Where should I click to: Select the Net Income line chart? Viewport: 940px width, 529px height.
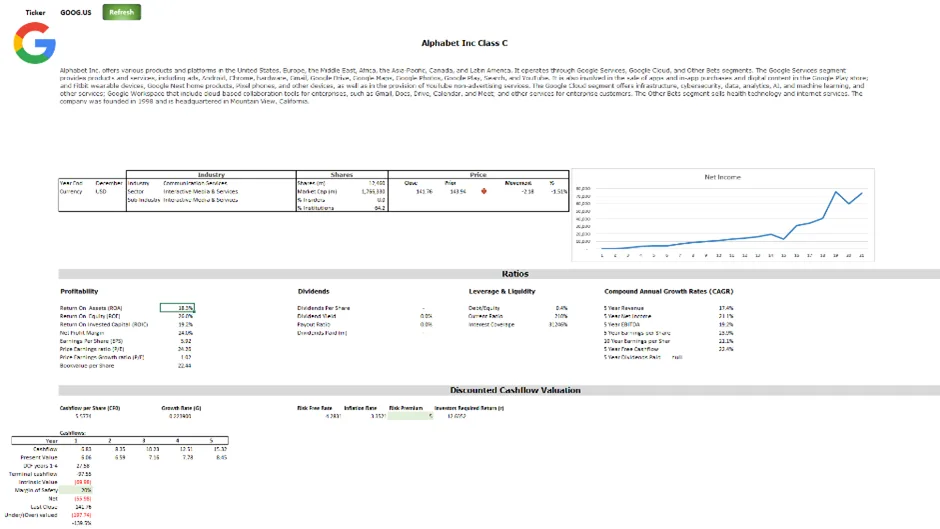(723, 215)
